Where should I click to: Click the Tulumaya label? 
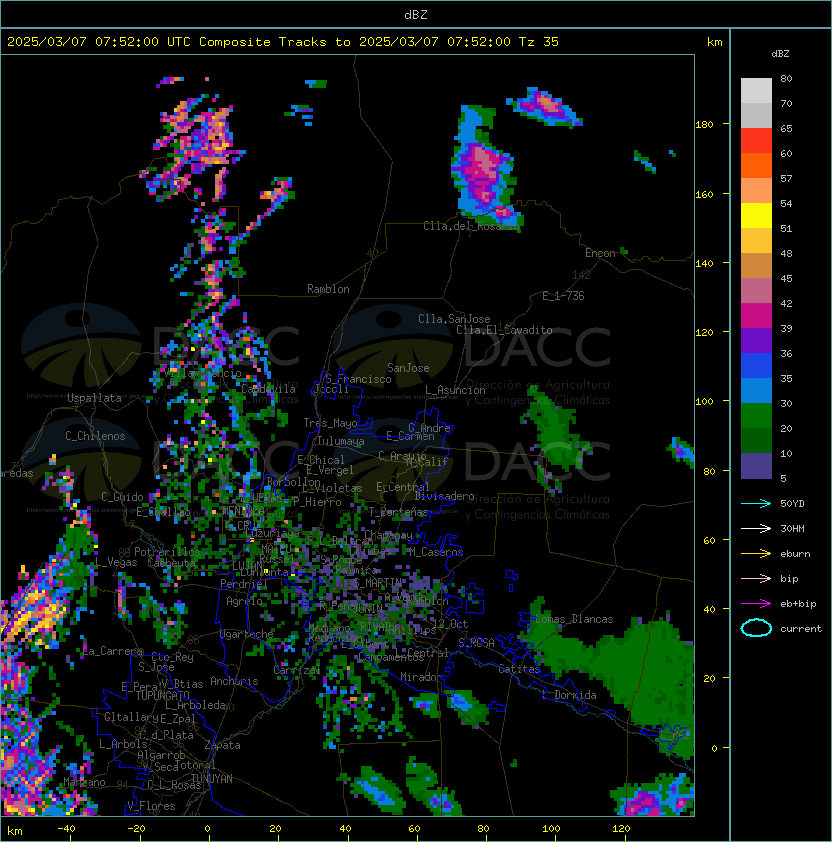(x=341, y=441)
